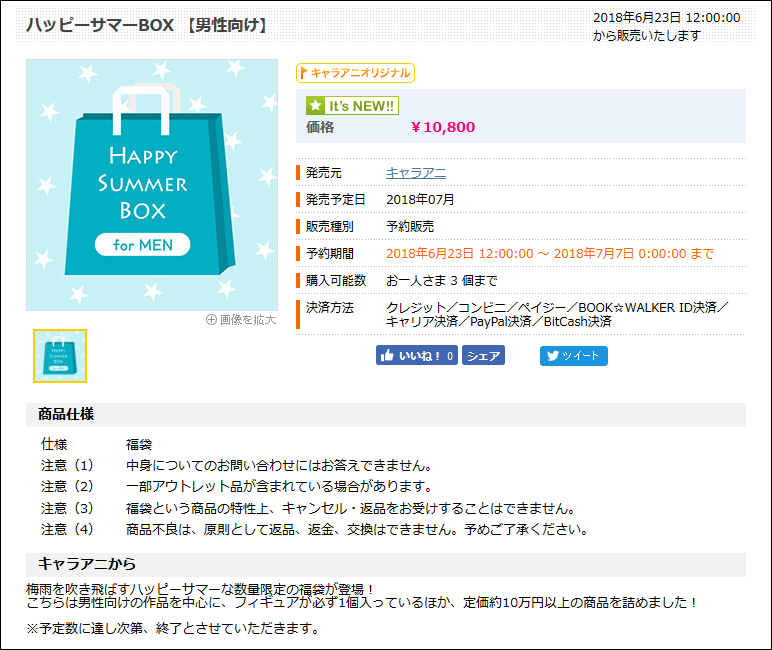Image resolution: width=772 pixels, height=650 pixels.
Task: Click the orange reservation period dates
Action: [x=549, y=254]
